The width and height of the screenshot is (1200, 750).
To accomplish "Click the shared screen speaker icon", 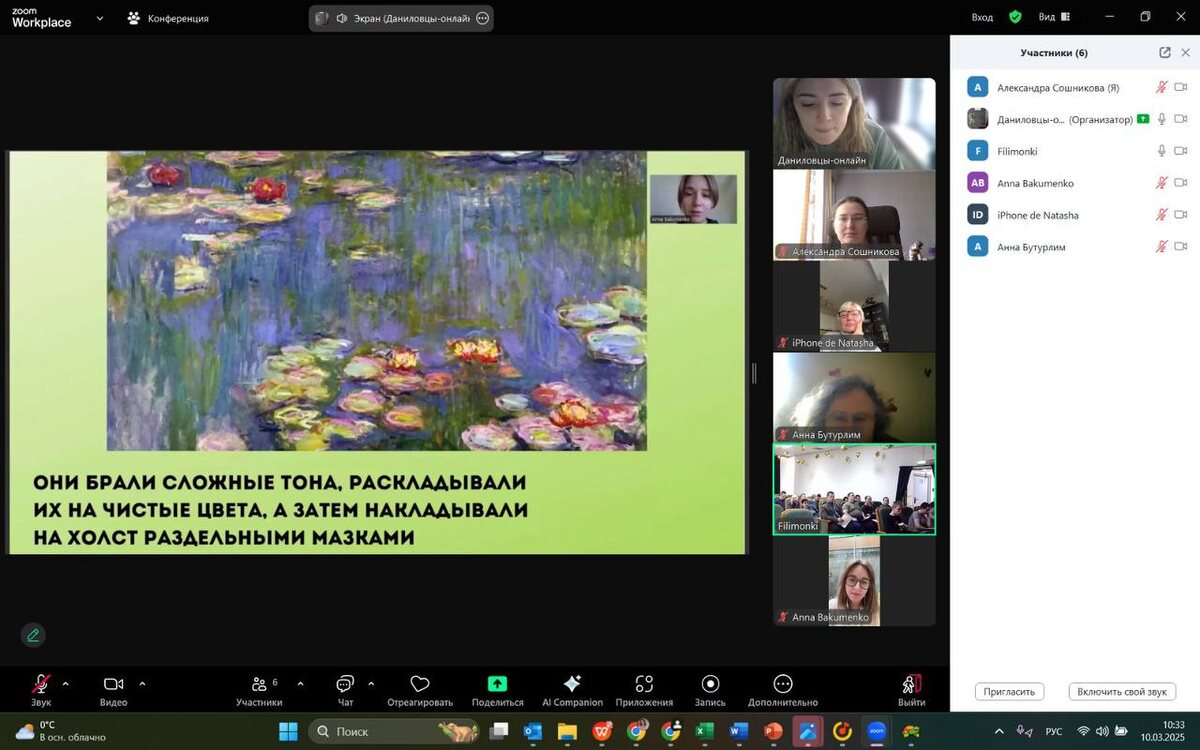I will 342,18.
